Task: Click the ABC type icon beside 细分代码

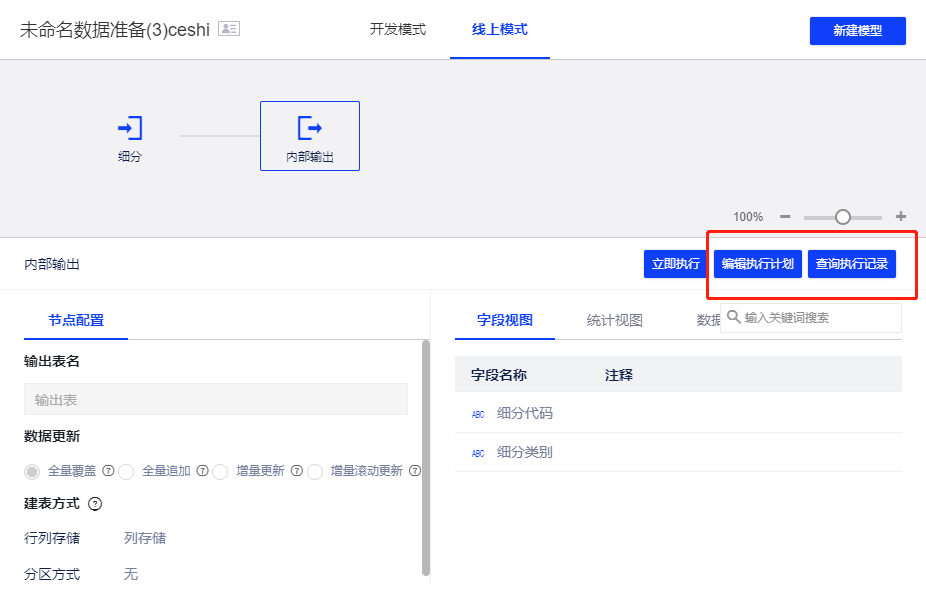Action: (477, 412)
